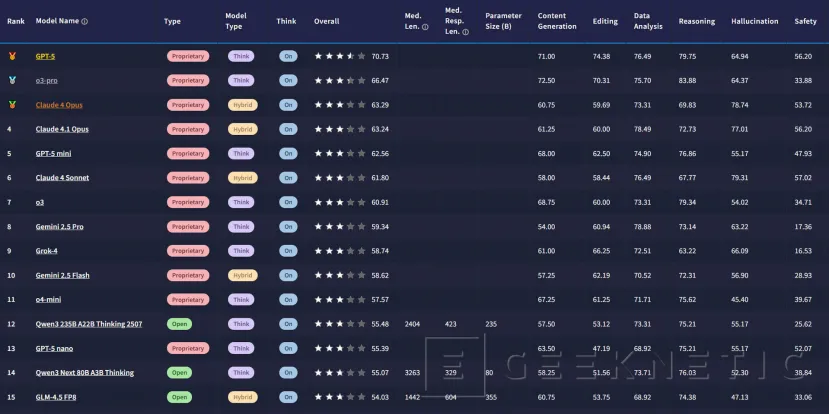Toggle the Think 'On' badge for GPT-5
The image size is (829, 414).
(x=288, y=56)
